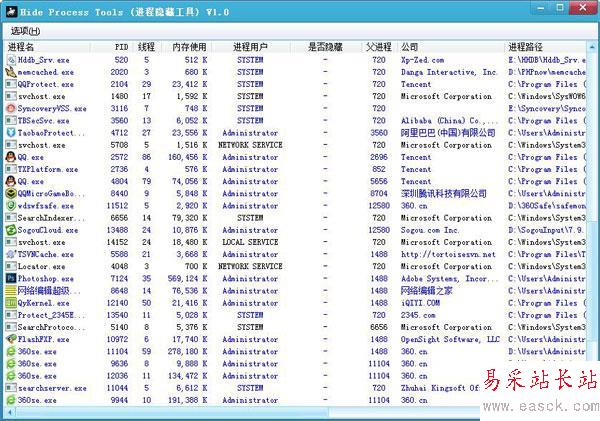Sort by the 是否隐藏 column header
The width and height of the screenshot is (600, 421).
326,47
